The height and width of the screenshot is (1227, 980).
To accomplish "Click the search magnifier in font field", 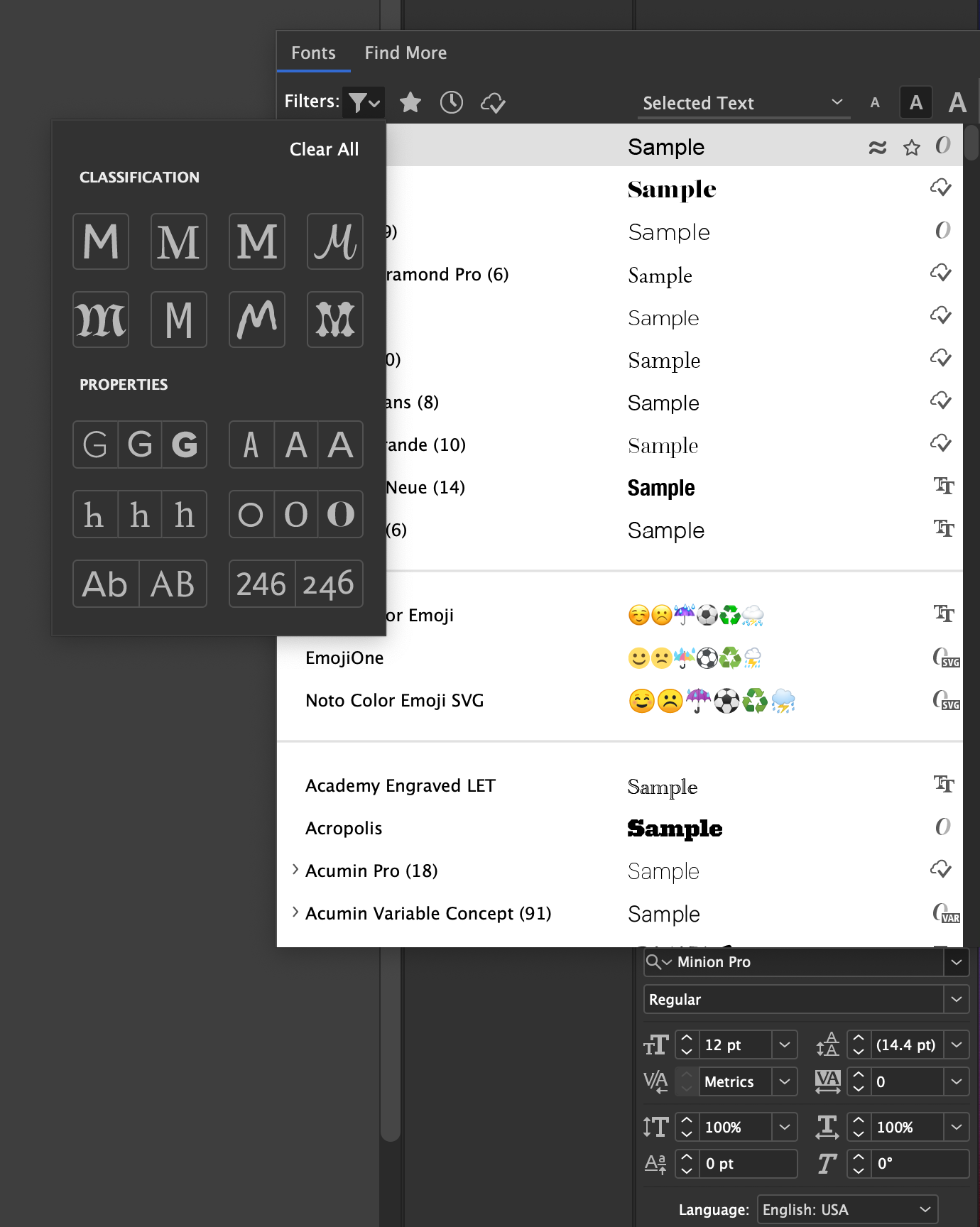I will click(658, 962).
